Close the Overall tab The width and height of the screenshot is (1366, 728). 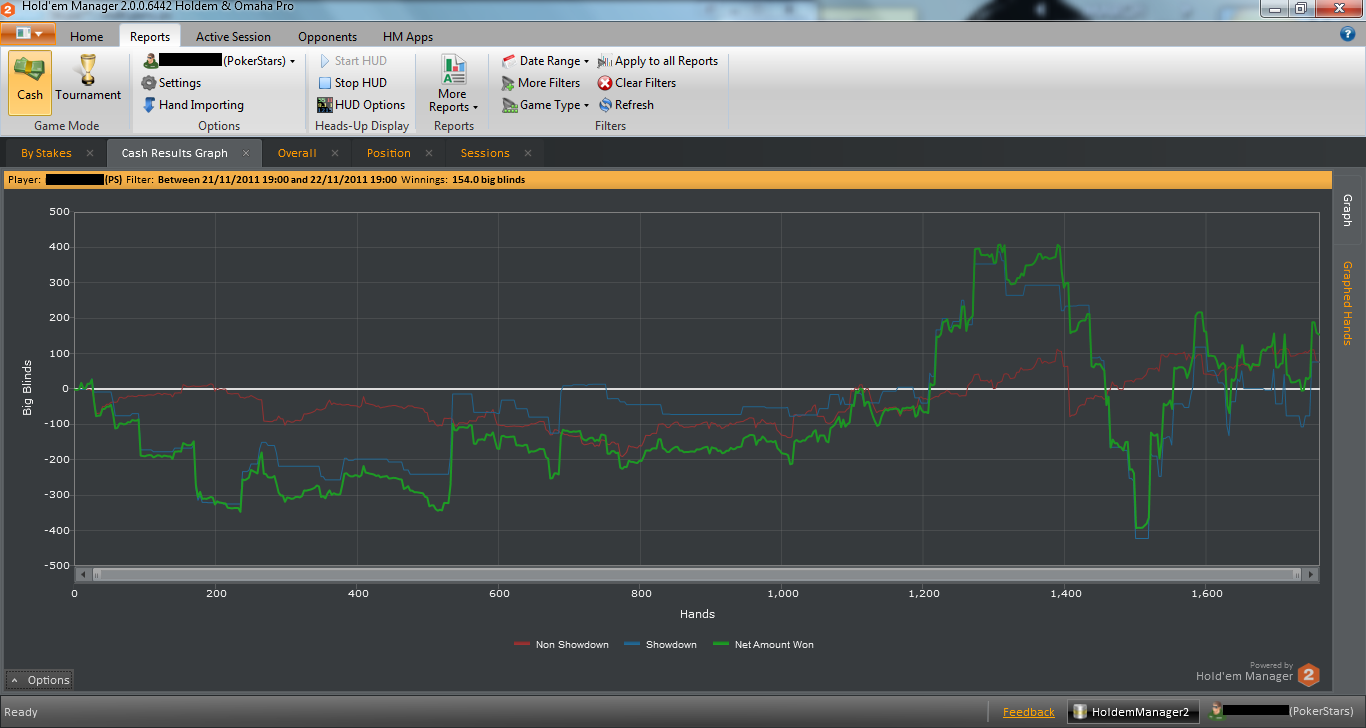(x=335, y=153)
